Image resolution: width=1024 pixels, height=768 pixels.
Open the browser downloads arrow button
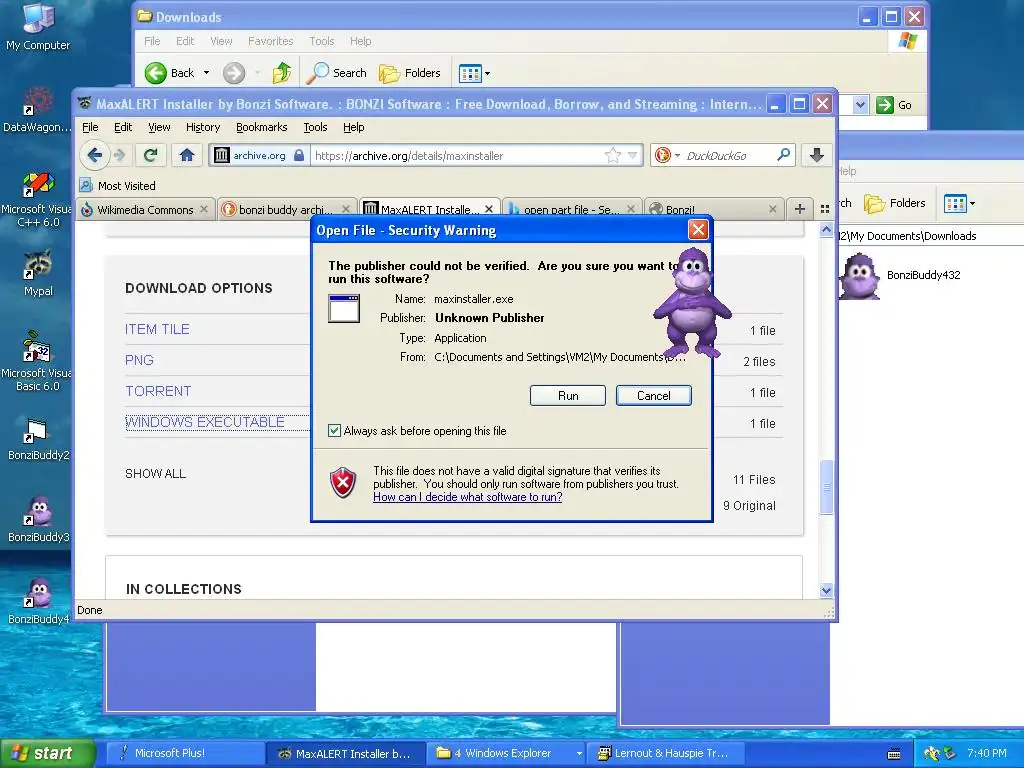(816, 155)
